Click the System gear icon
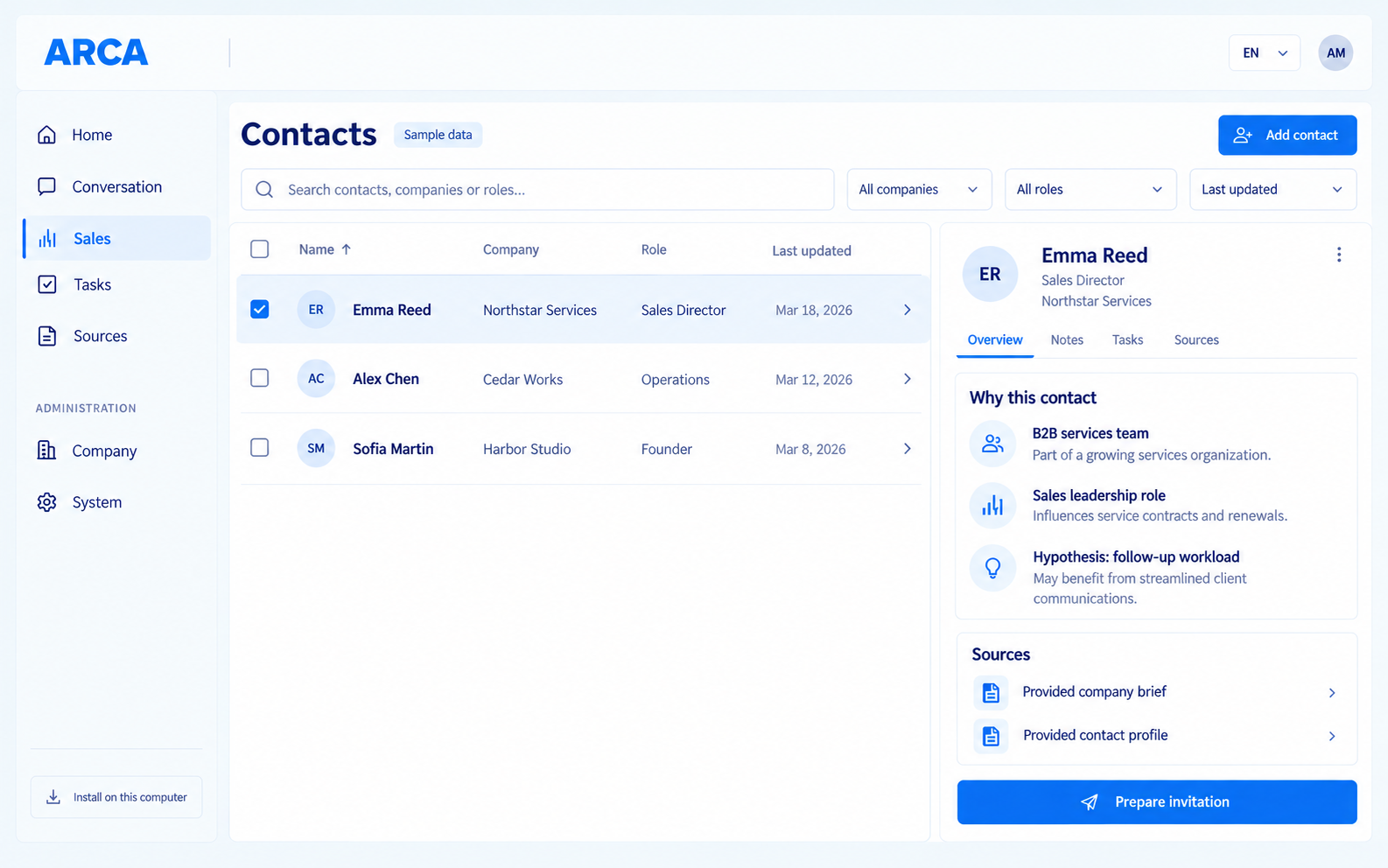Viewport: 1388px width, 868px height. click(47, 502)
